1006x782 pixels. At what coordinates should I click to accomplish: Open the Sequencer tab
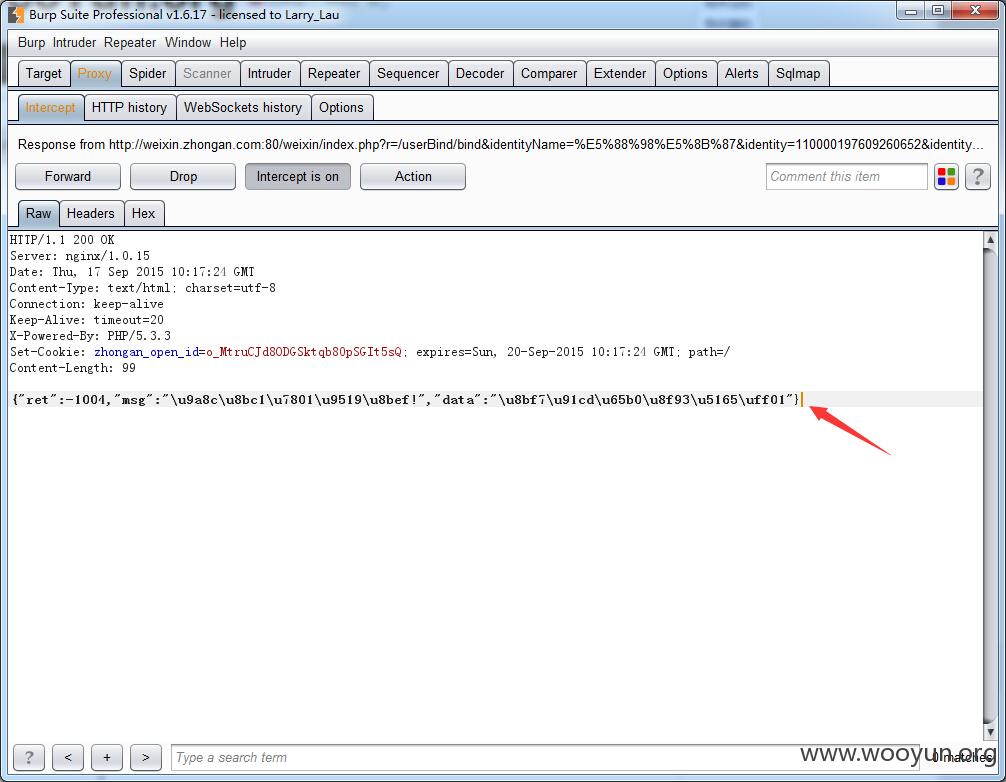[408, 73]
